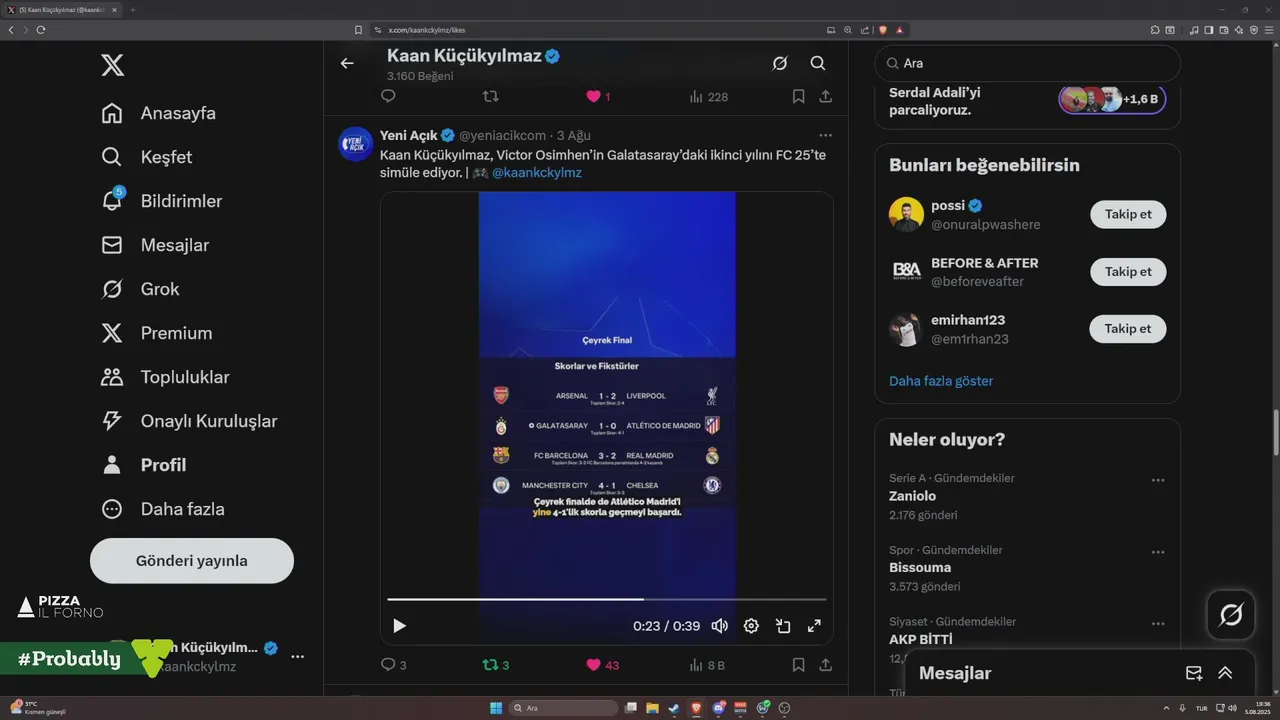Screen dimensions: 1280x720
Task: Open a new browser tab
Action: click(x=132, y=9)
